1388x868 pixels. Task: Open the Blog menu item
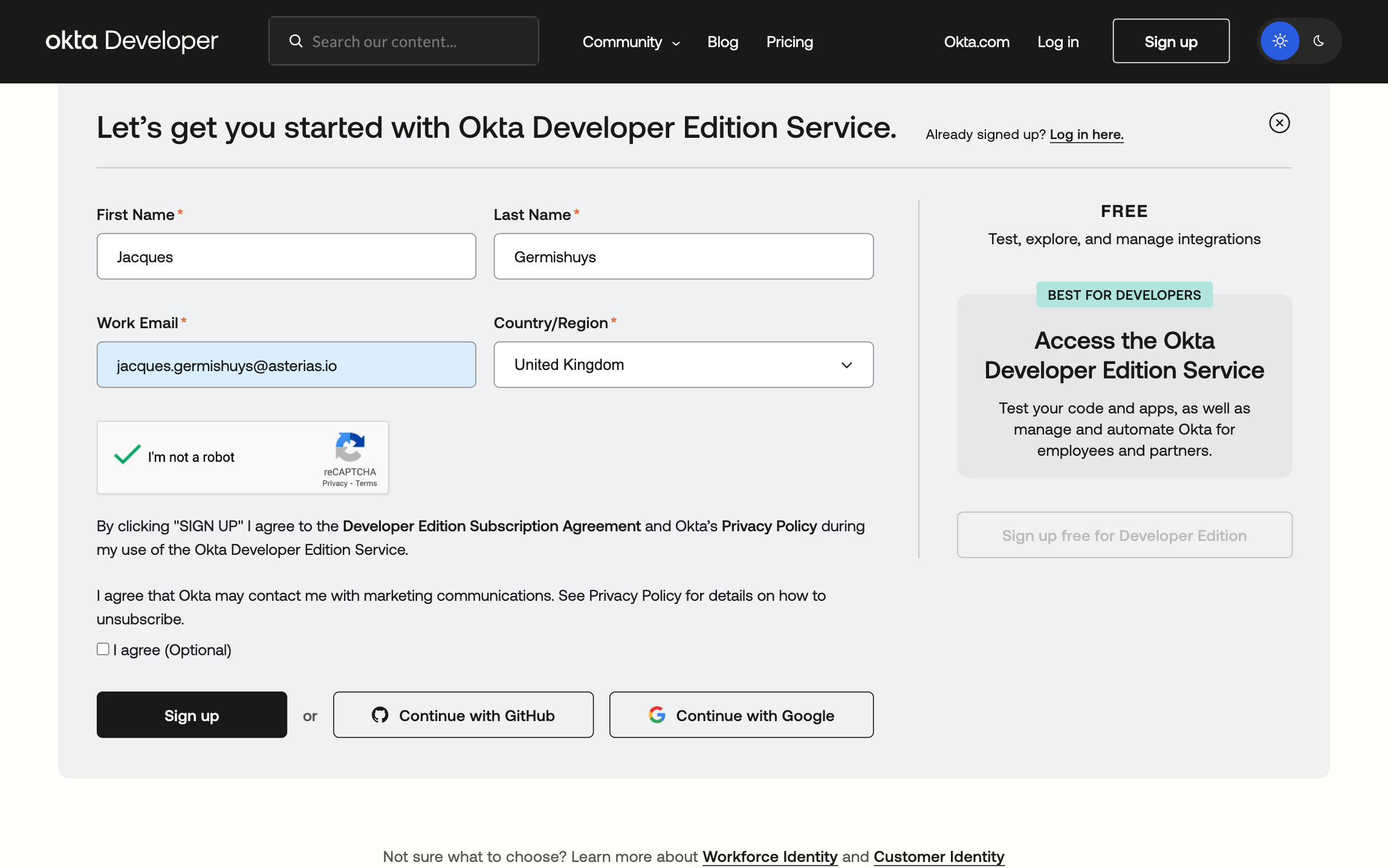click(722, 42)
